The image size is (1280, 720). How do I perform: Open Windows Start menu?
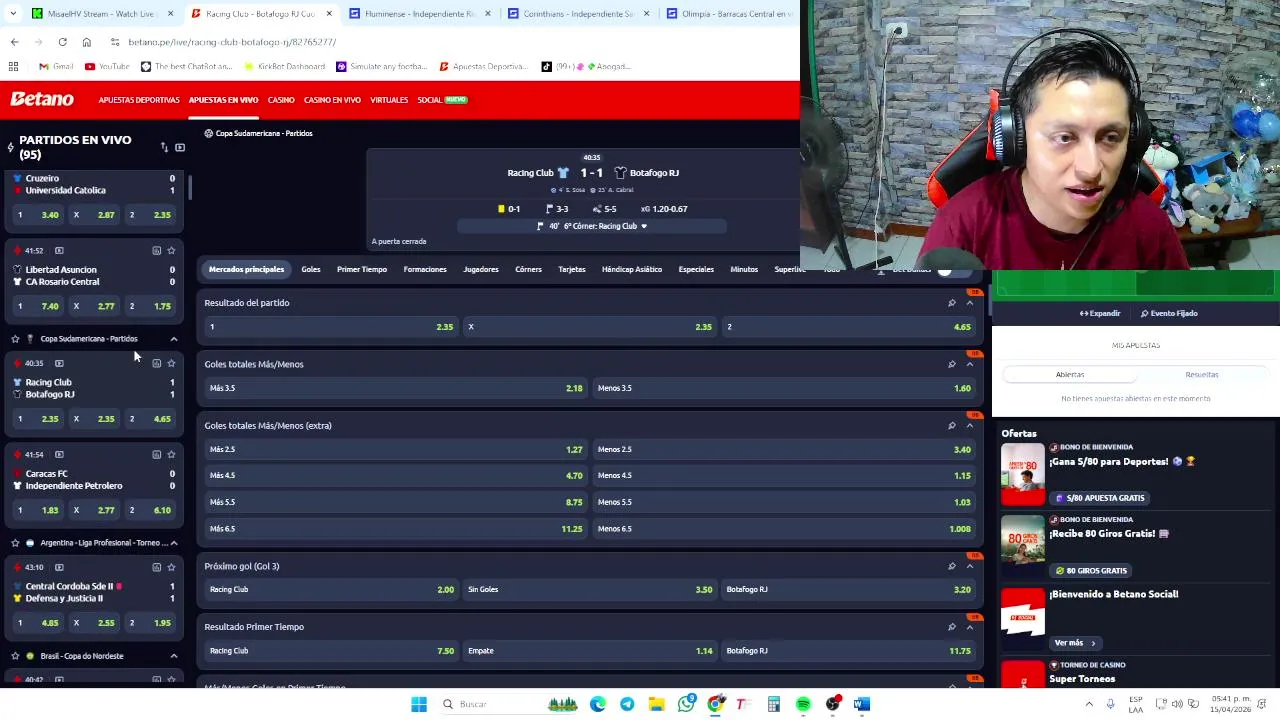[419, 704]
